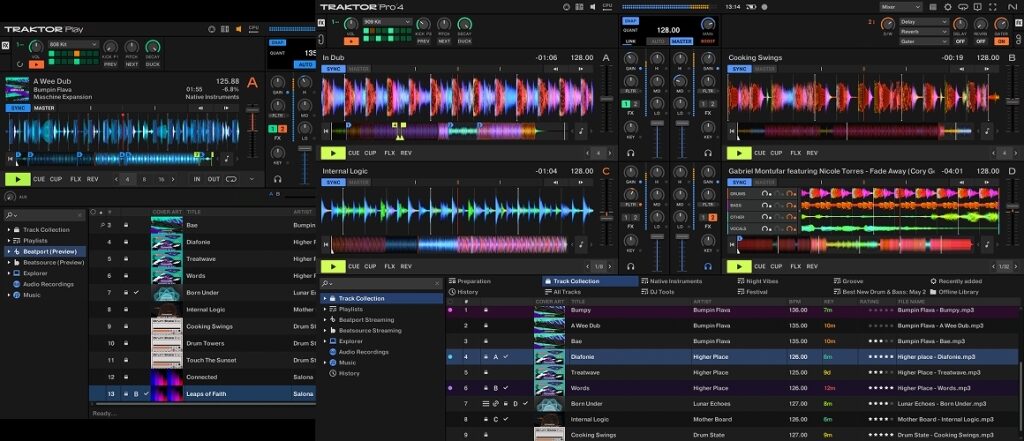This screenshot has width=1024, height=441.
Task: Expand Playlists in Traktor Pro browser tree
Action: coord(325,309)
